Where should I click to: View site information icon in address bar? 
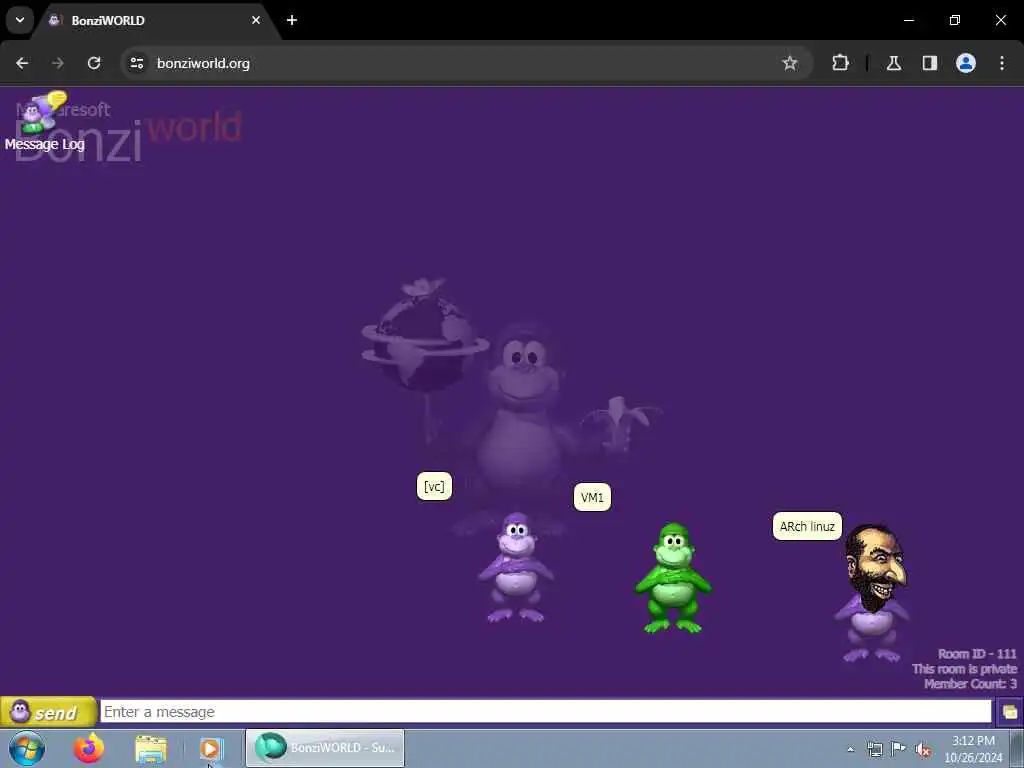(136, 63)
